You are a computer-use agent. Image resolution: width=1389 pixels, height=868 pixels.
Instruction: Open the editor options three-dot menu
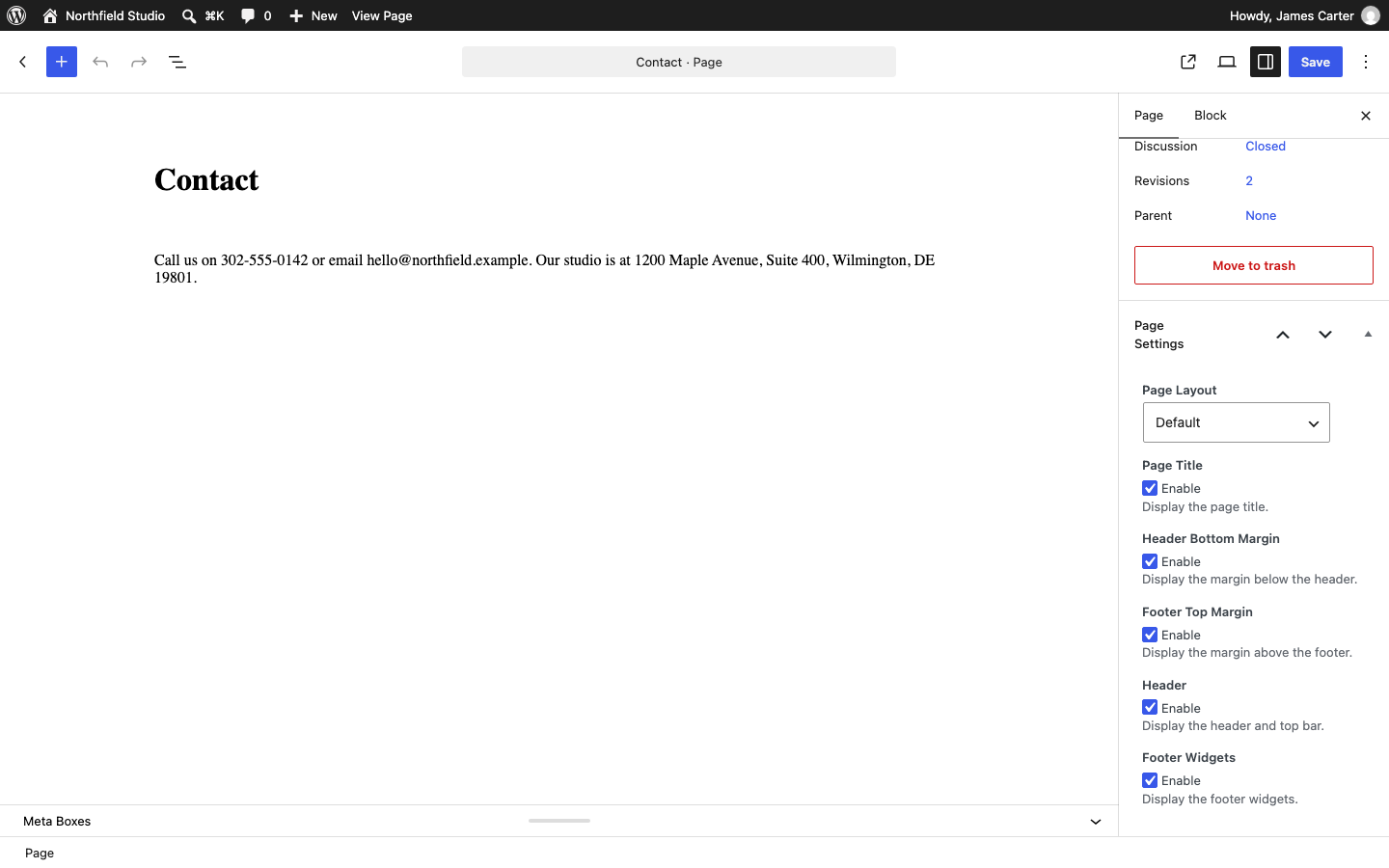coord(1366,62)
